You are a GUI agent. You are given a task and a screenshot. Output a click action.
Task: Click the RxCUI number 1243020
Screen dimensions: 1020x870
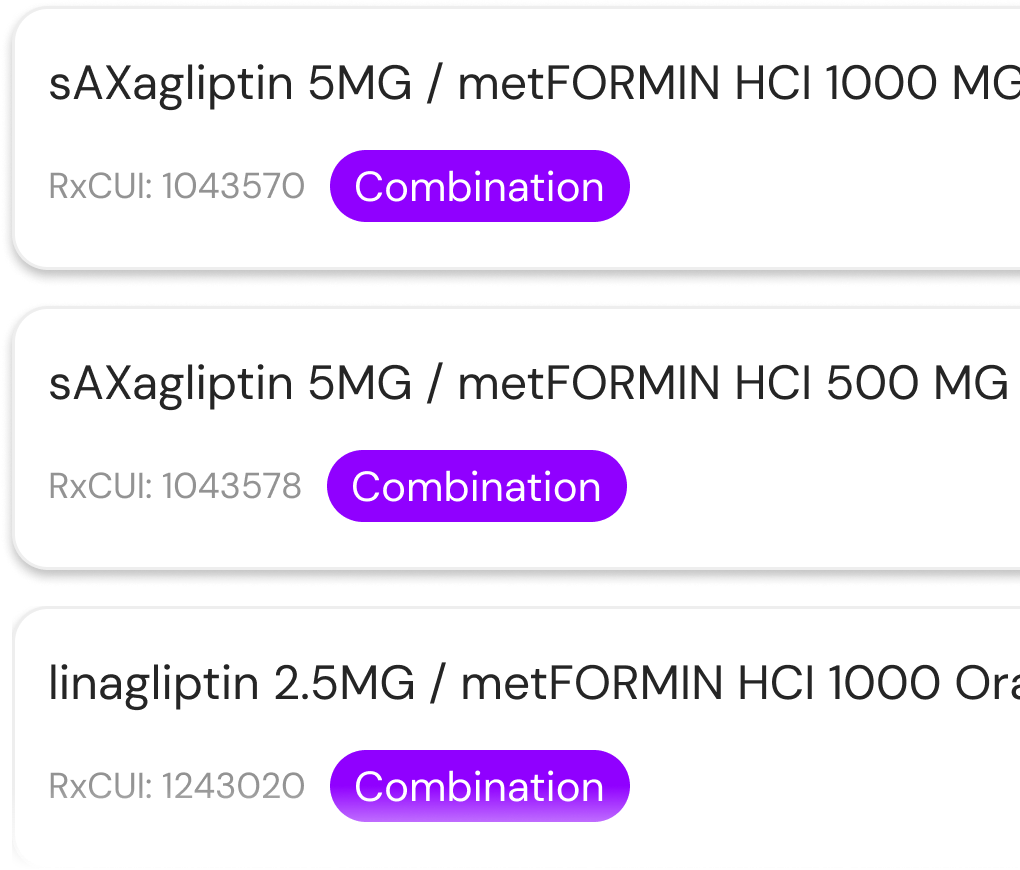tap(233, 786)
